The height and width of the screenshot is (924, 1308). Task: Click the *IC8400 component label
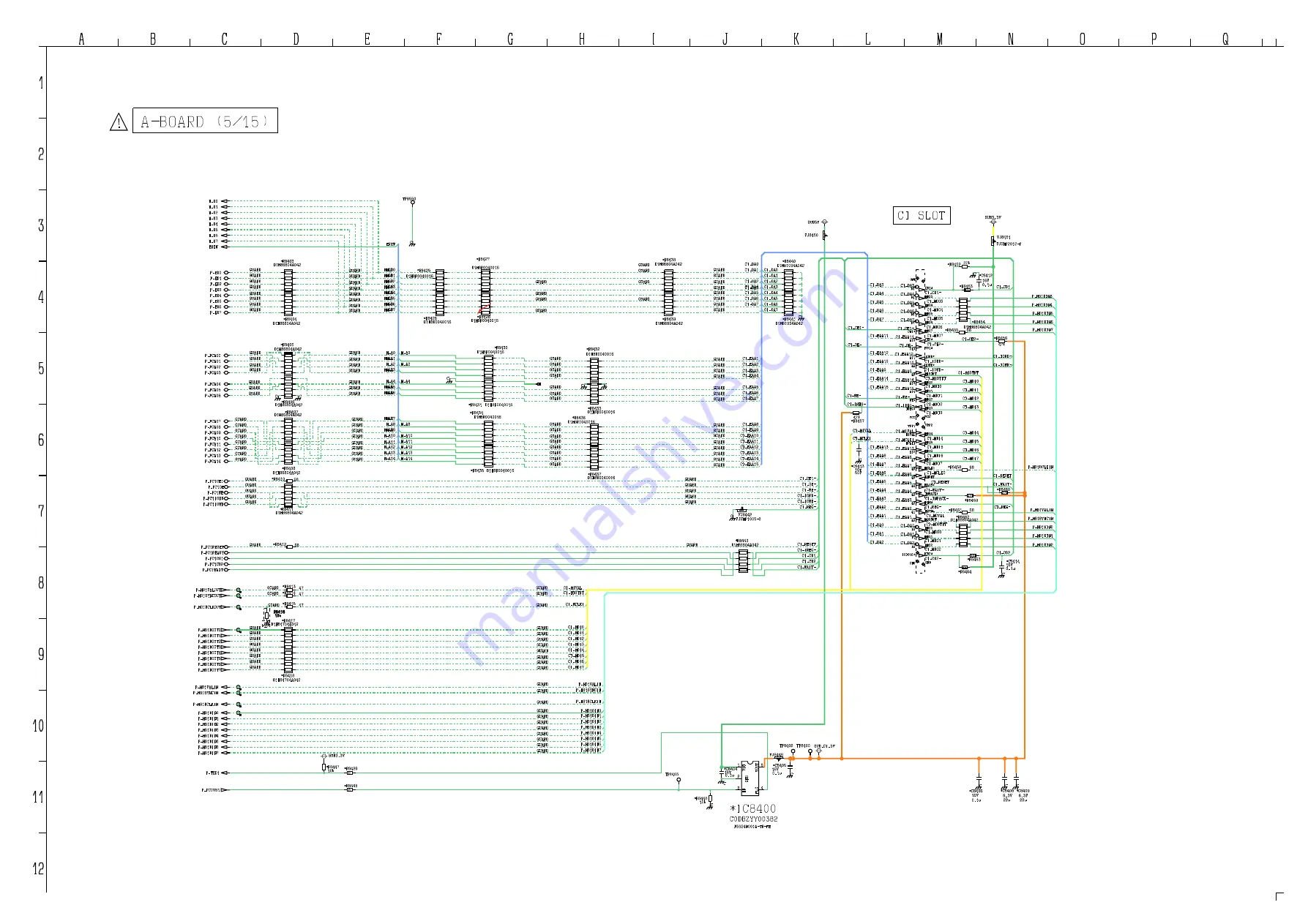(x=753, y=809)
